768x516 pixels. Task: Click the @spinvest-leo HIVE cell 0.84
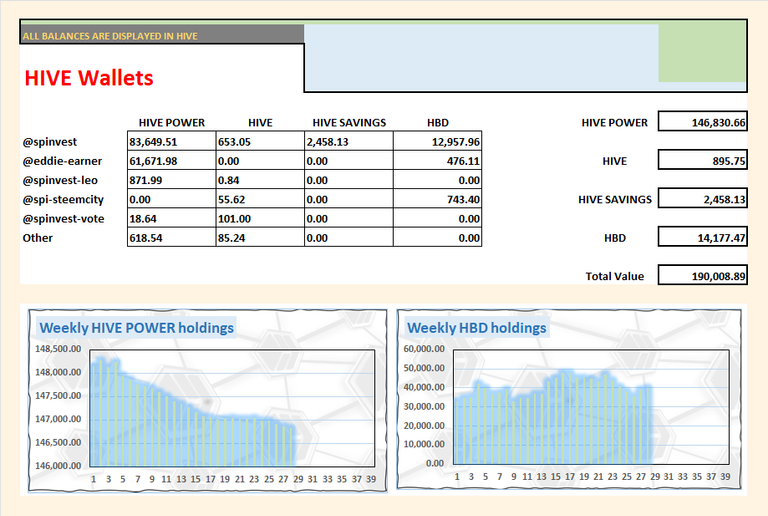click(260, 180)
